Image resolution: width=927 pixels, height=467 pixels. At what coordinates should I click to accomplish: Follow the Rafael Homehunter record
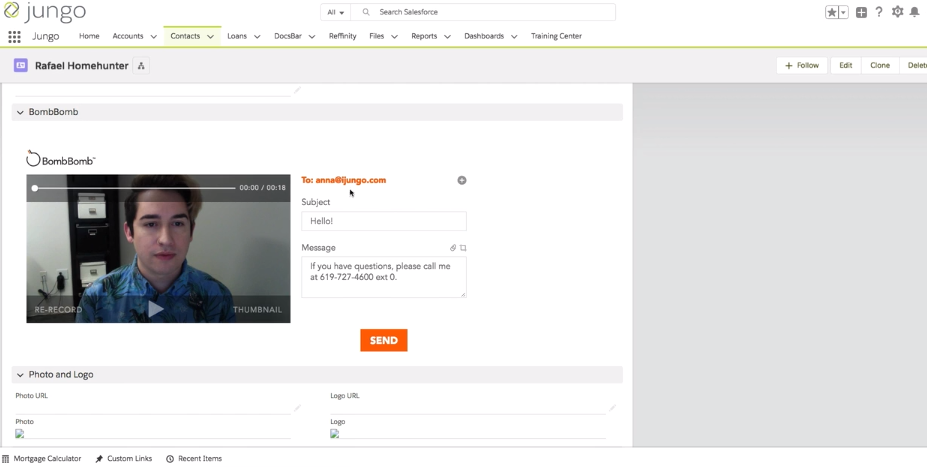click(x=802, y=66)
